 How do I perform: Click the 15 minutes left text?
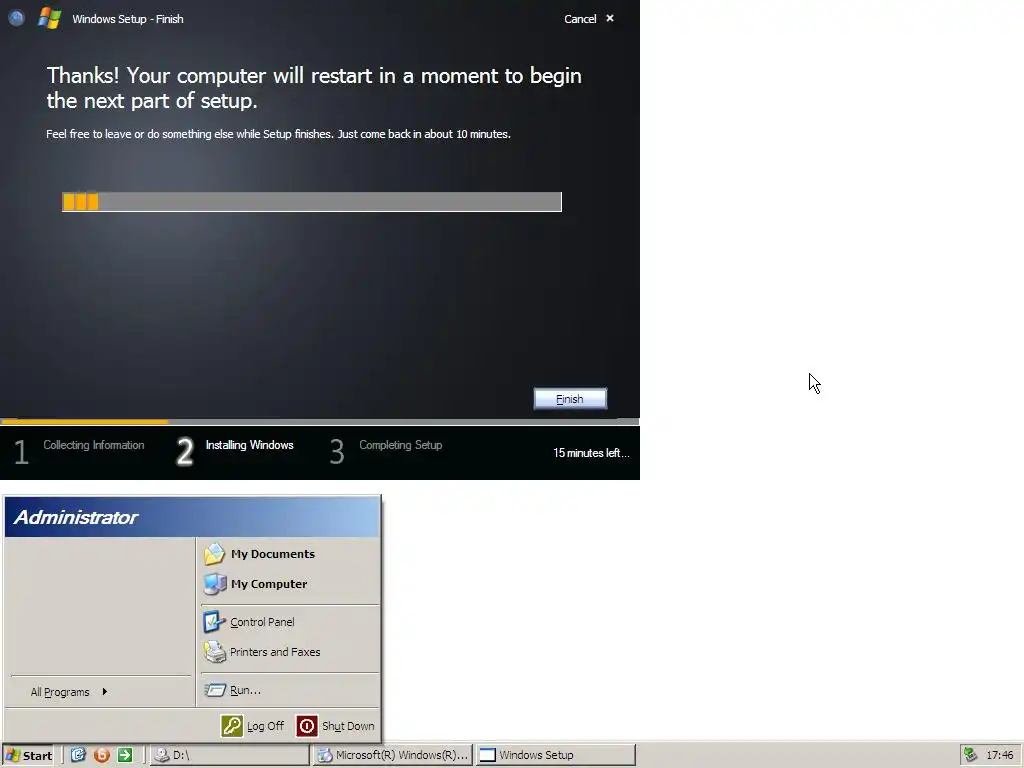coord(591,453)
